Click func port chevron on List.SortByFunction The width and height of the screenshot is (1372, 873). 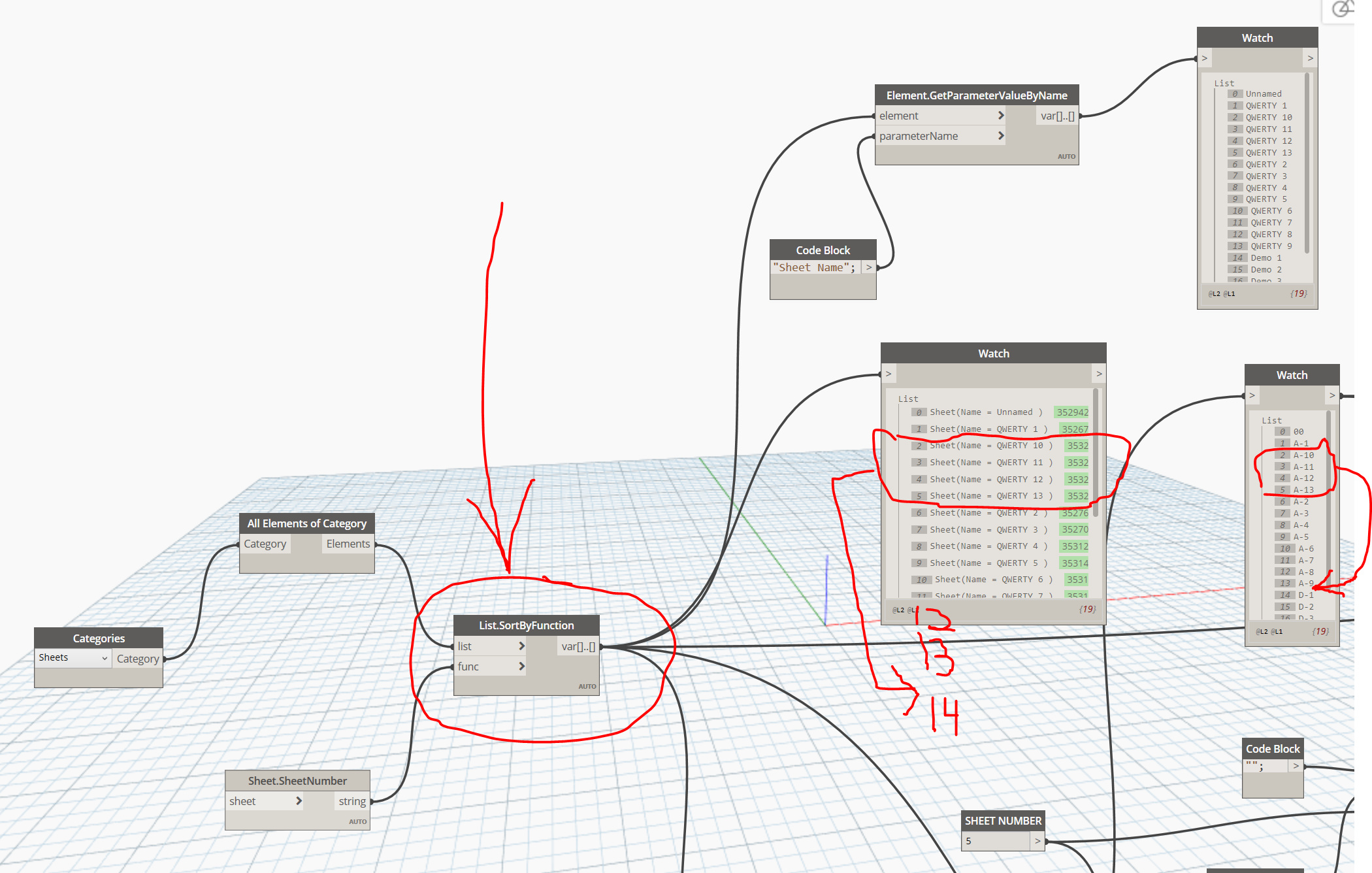tap(521, 667)
